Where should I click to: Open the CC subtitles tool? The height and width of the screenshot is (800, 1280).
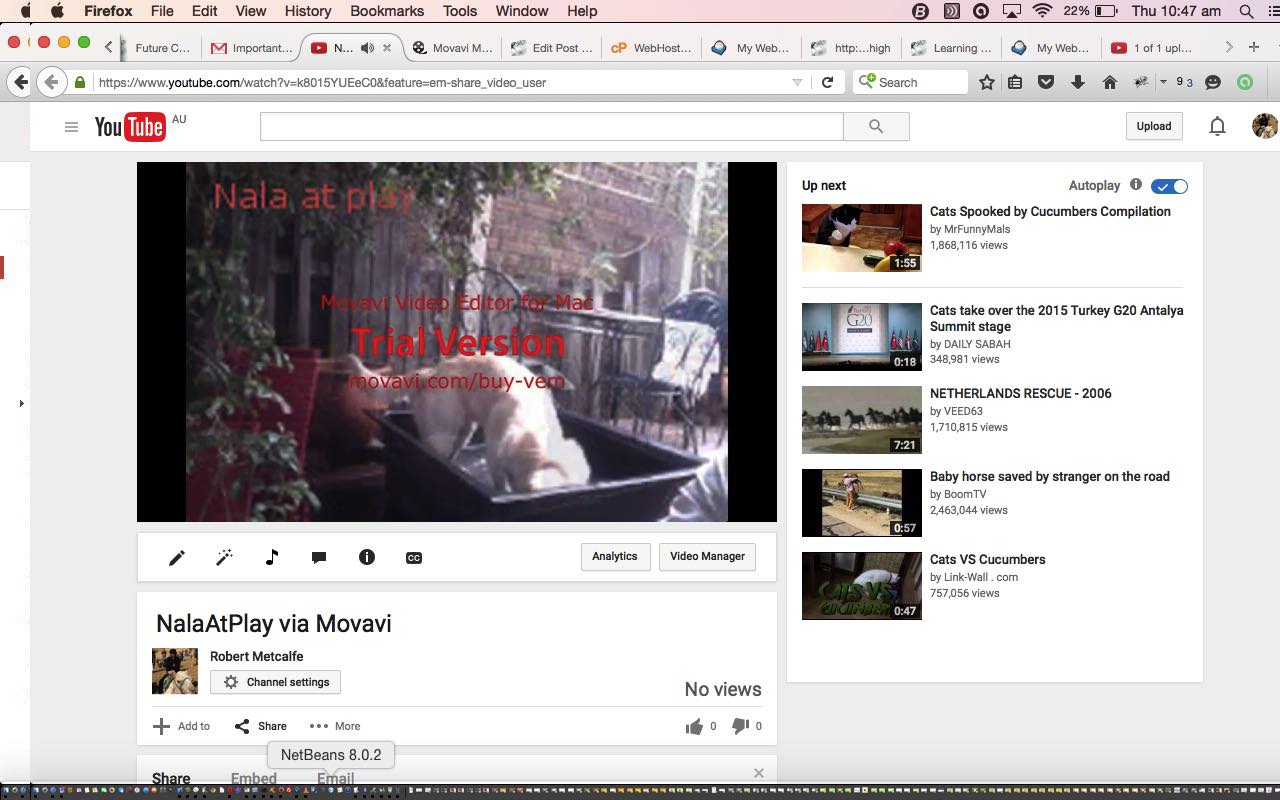pos(414,558)
